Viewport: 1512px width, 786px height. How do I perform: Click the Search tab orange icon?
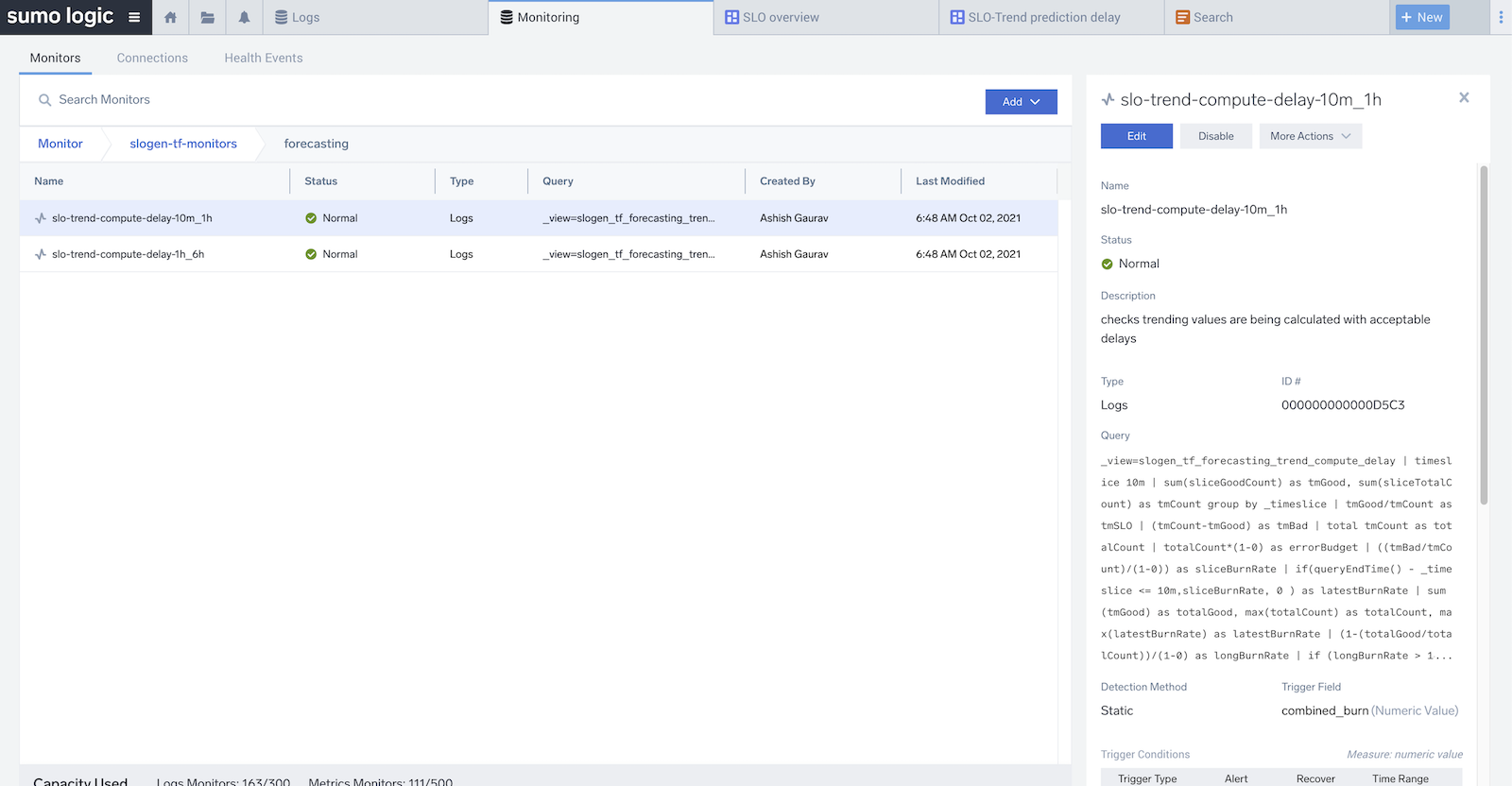coord(1182,17)
